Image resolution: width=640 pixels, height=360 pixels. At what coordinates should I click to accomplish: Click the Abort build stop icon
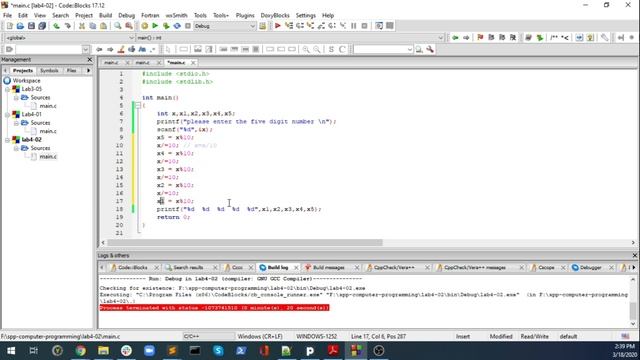pyautogui.click(x=188, y=26)
